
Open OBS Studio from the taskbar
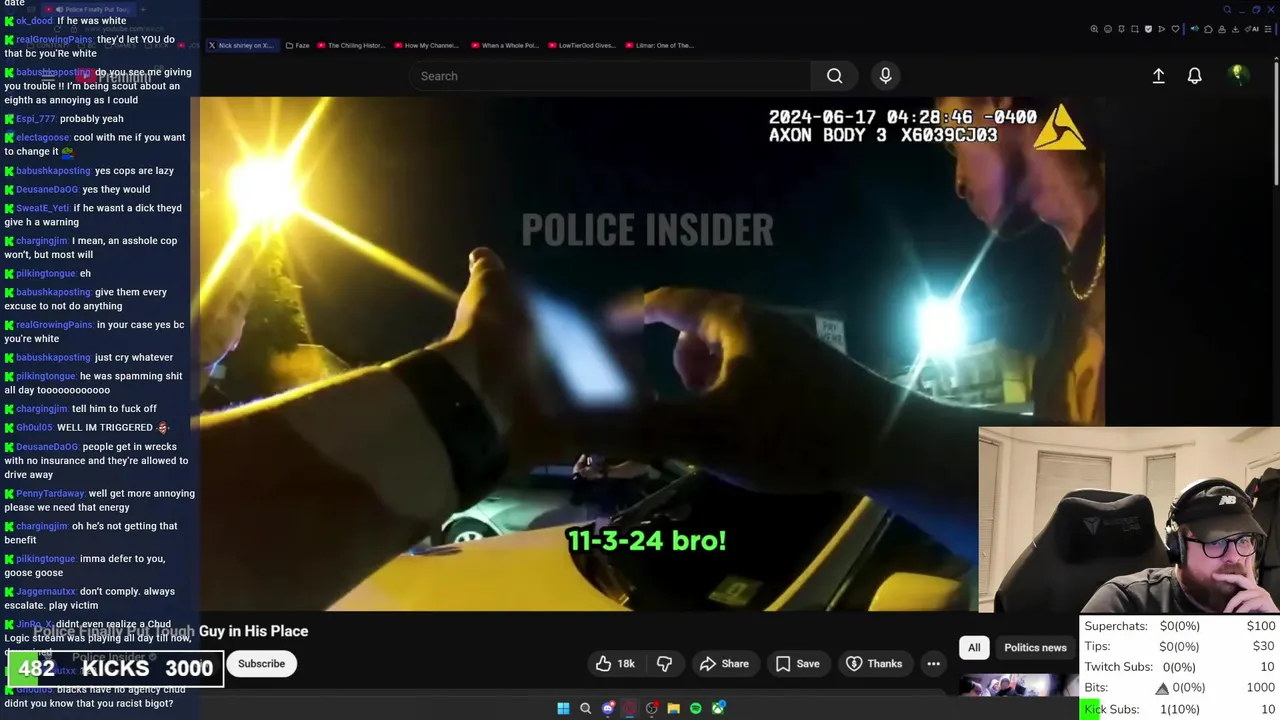click(x=652, y=708)
